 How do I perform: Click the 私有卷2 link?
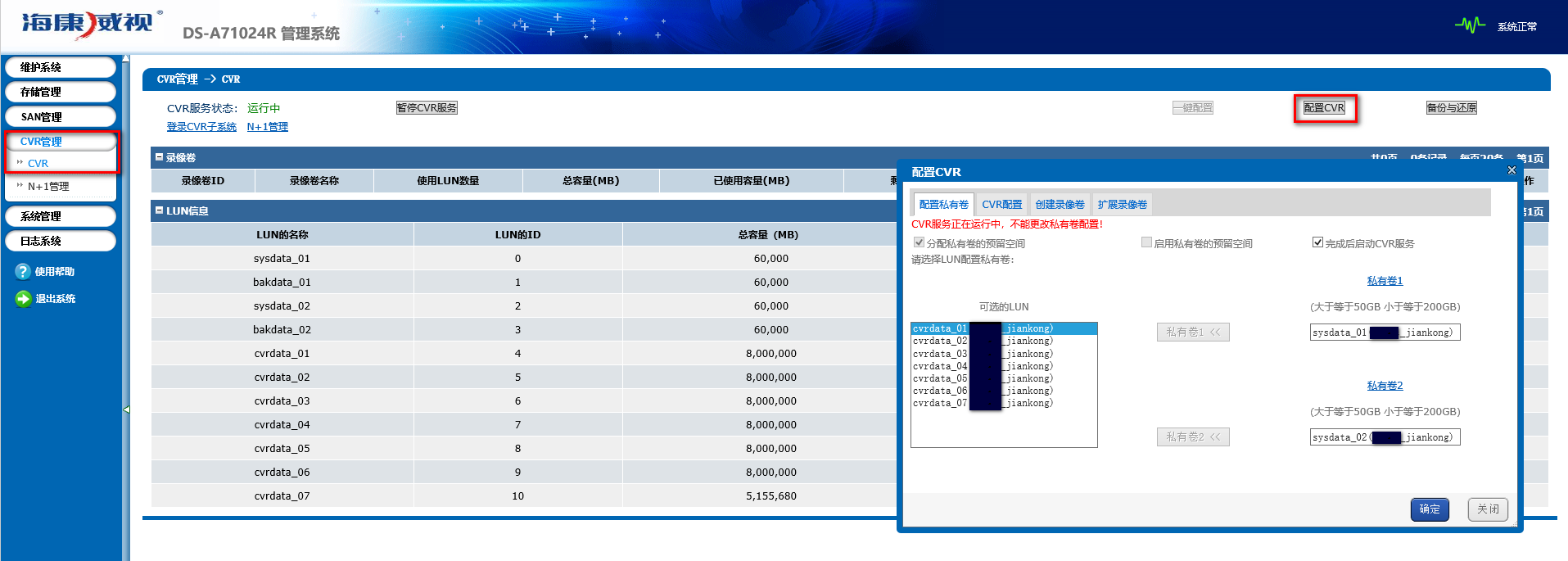point(1385,386)
